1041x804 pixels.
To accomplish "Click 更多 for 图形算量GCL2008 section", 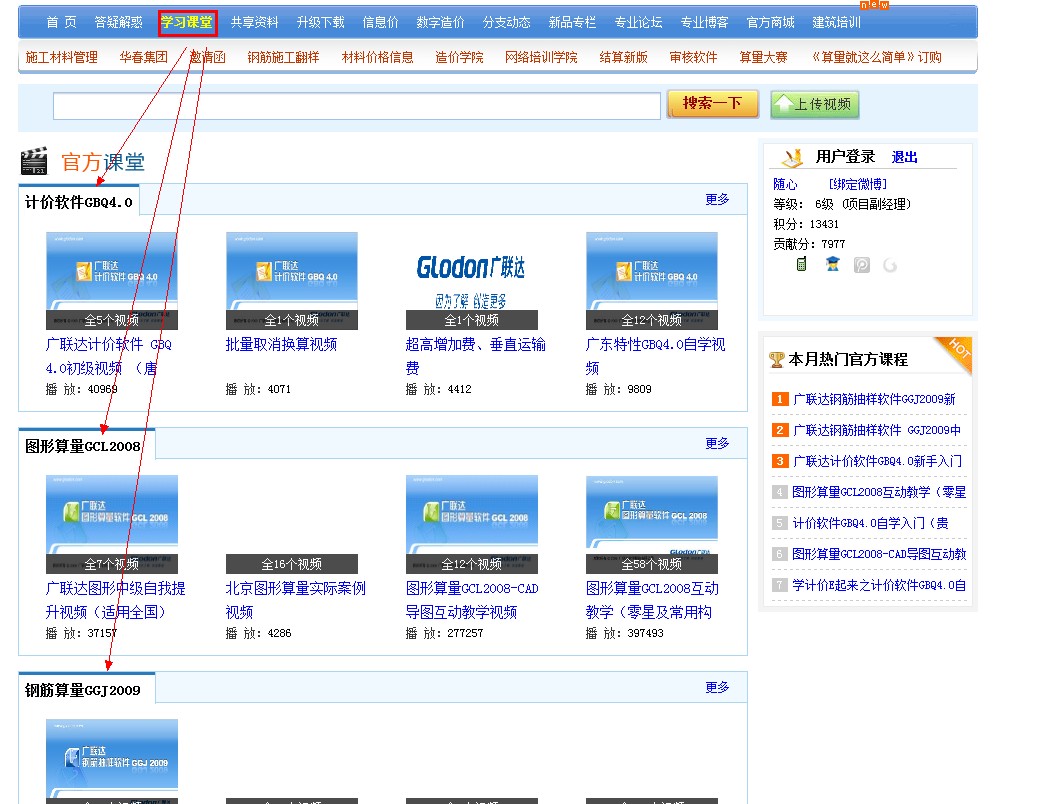I will click(x=717, y=443).
